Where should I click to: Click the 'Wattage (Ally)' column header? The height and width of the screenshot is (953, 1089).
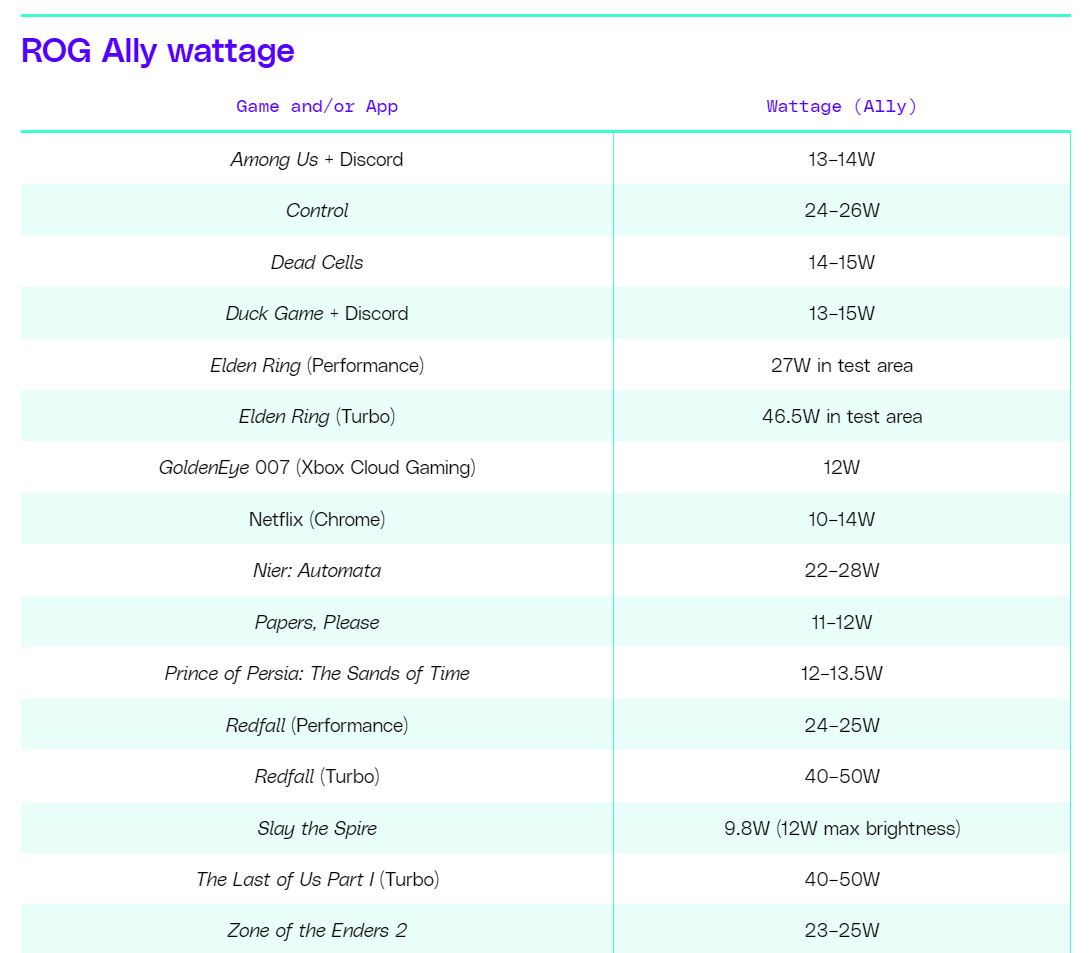[842, 106]
